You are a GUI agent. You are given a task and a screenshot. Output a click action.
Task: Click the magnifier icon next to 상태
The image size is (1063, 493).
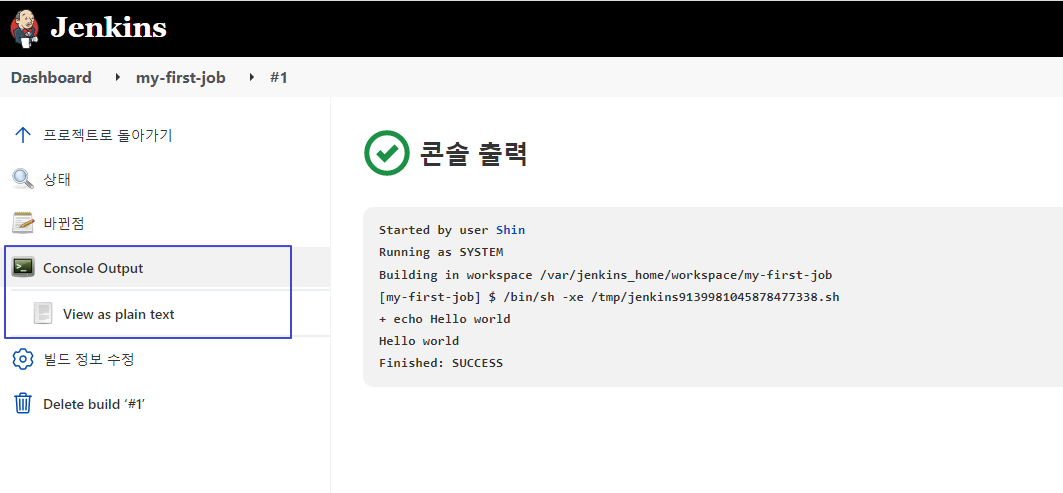click(x=22, y=179)
